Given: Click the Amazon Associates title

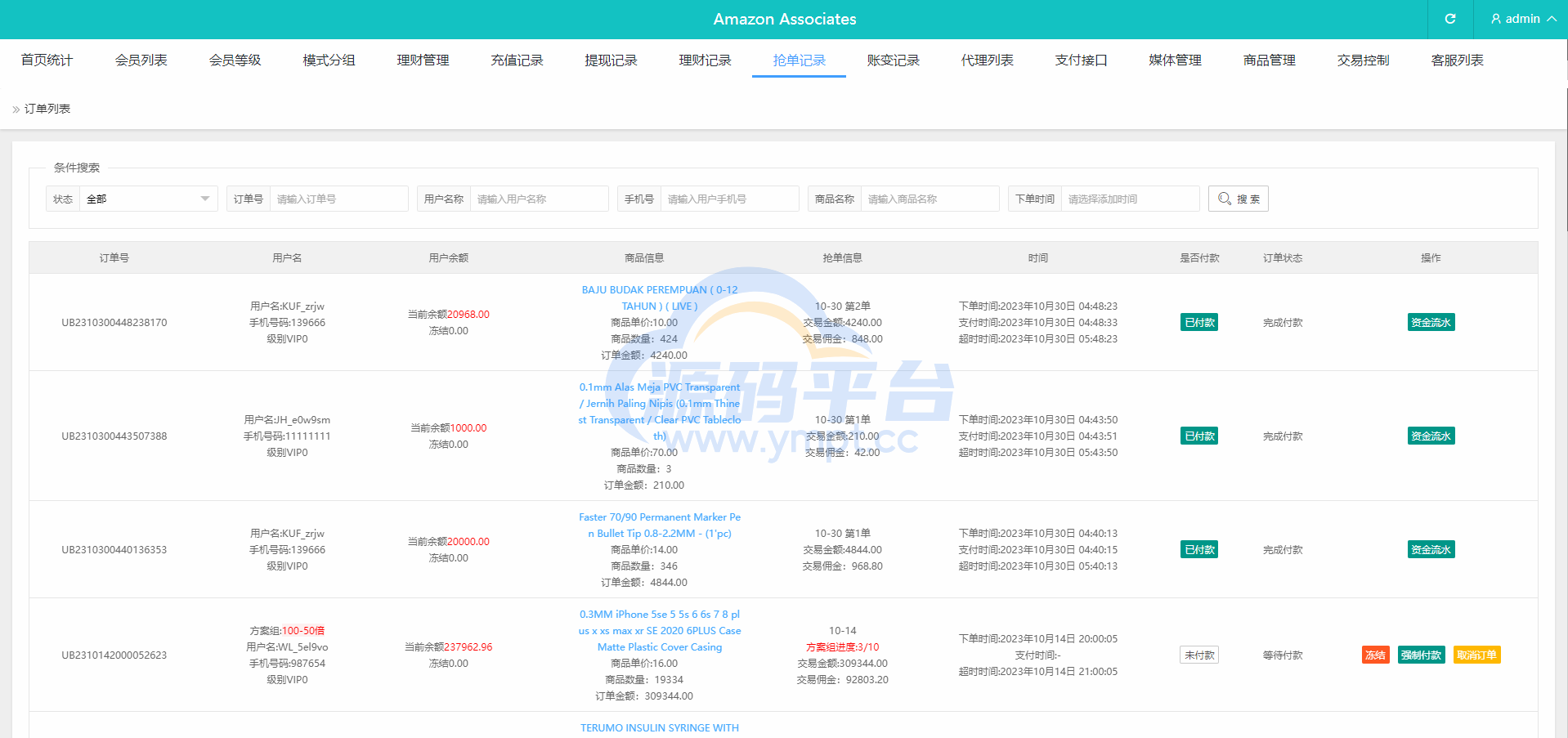Looking at the screenshot, I should coord(785,19).
